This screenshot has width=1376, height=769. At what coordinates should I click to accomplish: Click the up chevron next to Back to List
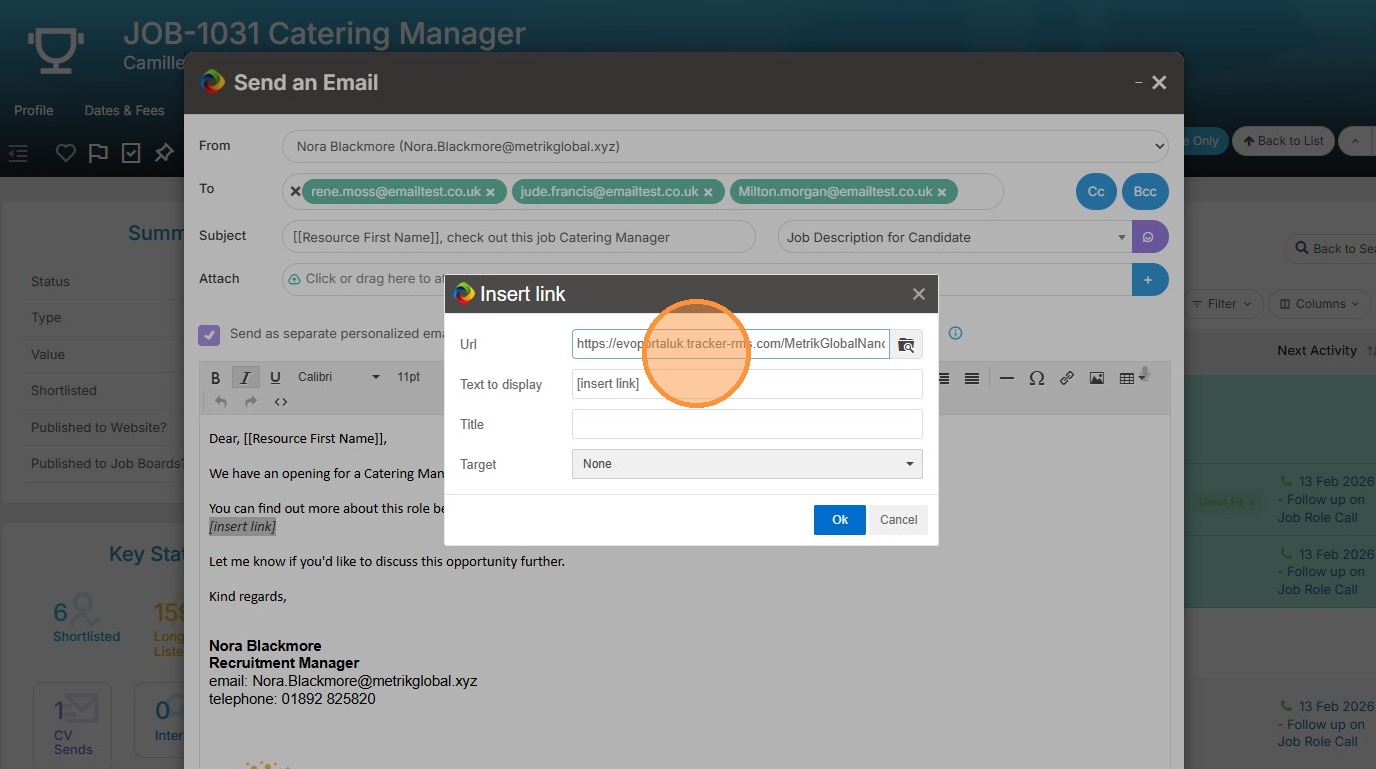pyautogui.click(x=1355, y=141)
